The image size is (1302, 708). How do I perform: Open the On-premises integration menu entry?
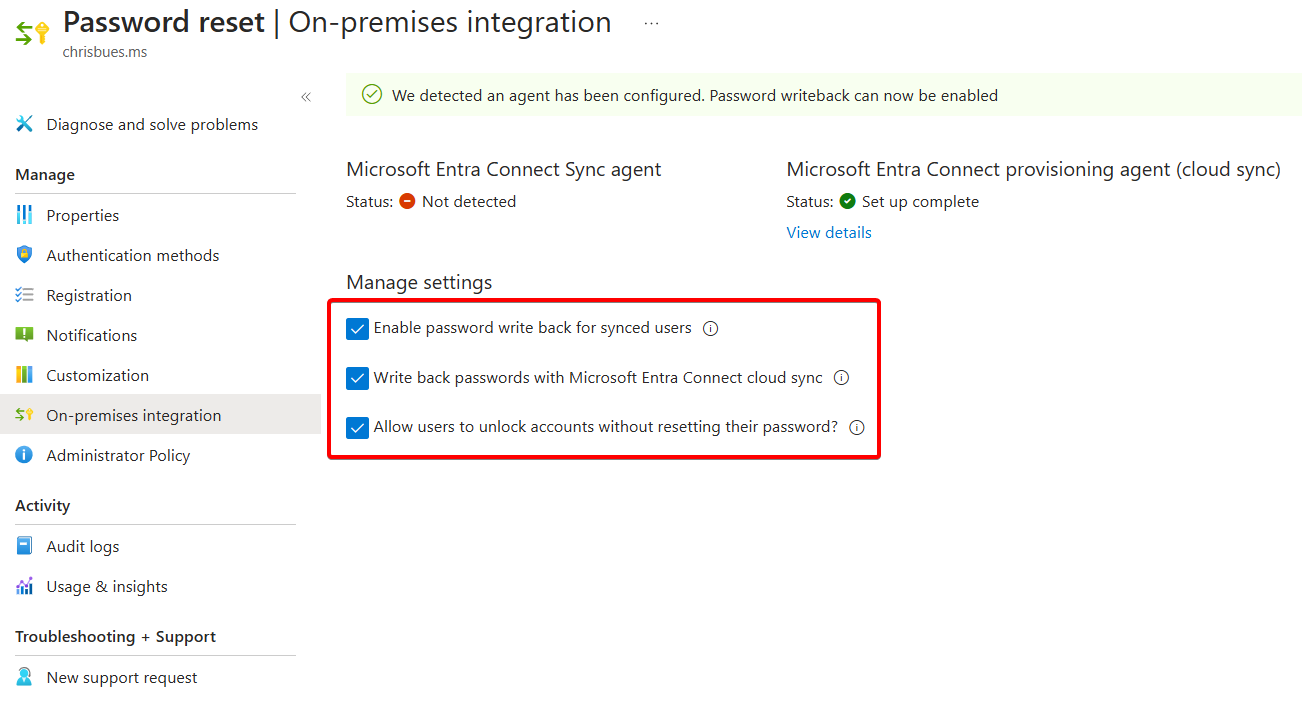click(133, 414)
